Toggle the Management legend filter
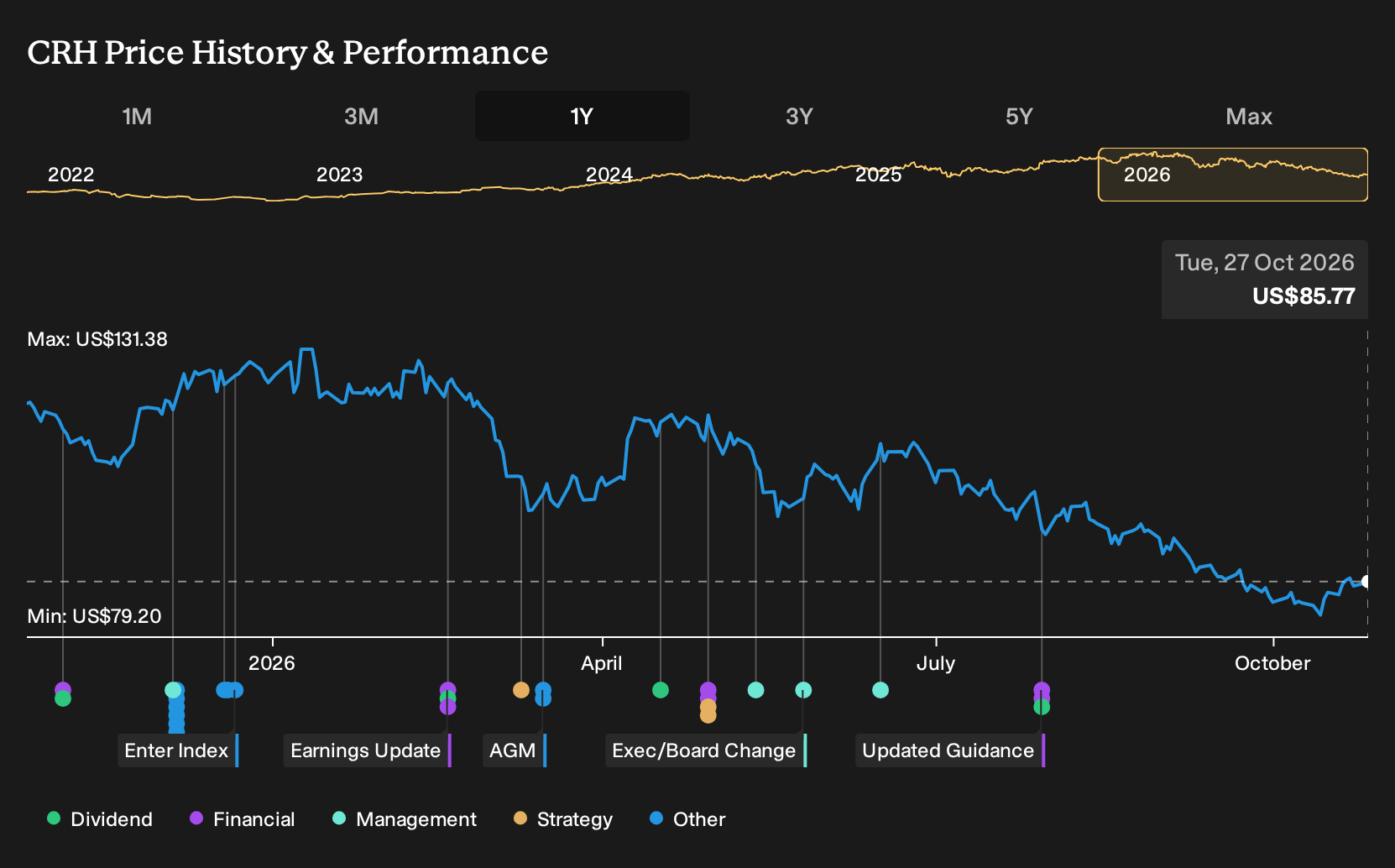 click(x=405, y=819)
